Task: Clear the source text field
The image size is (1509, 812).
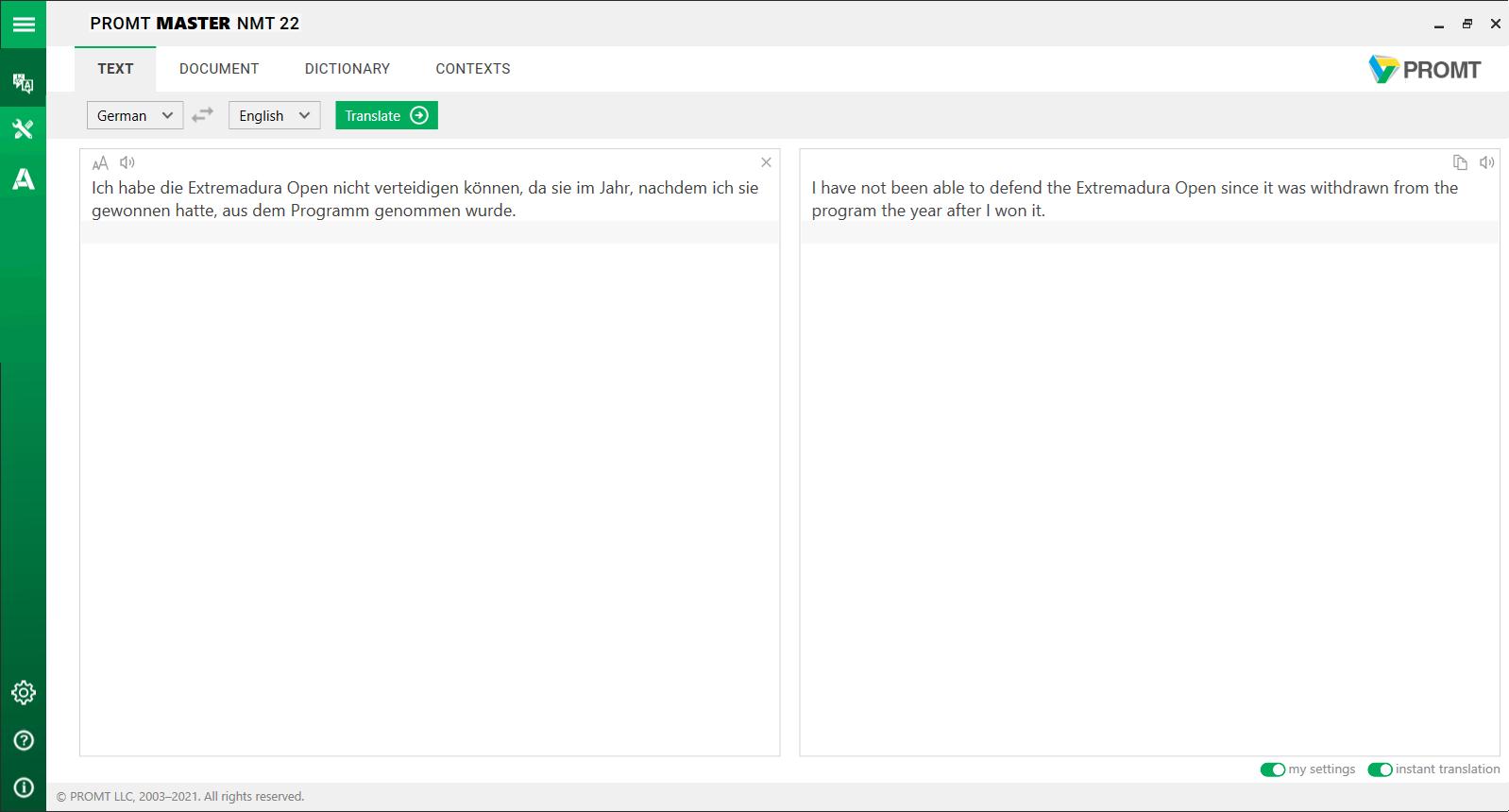Action: point(766,162)
